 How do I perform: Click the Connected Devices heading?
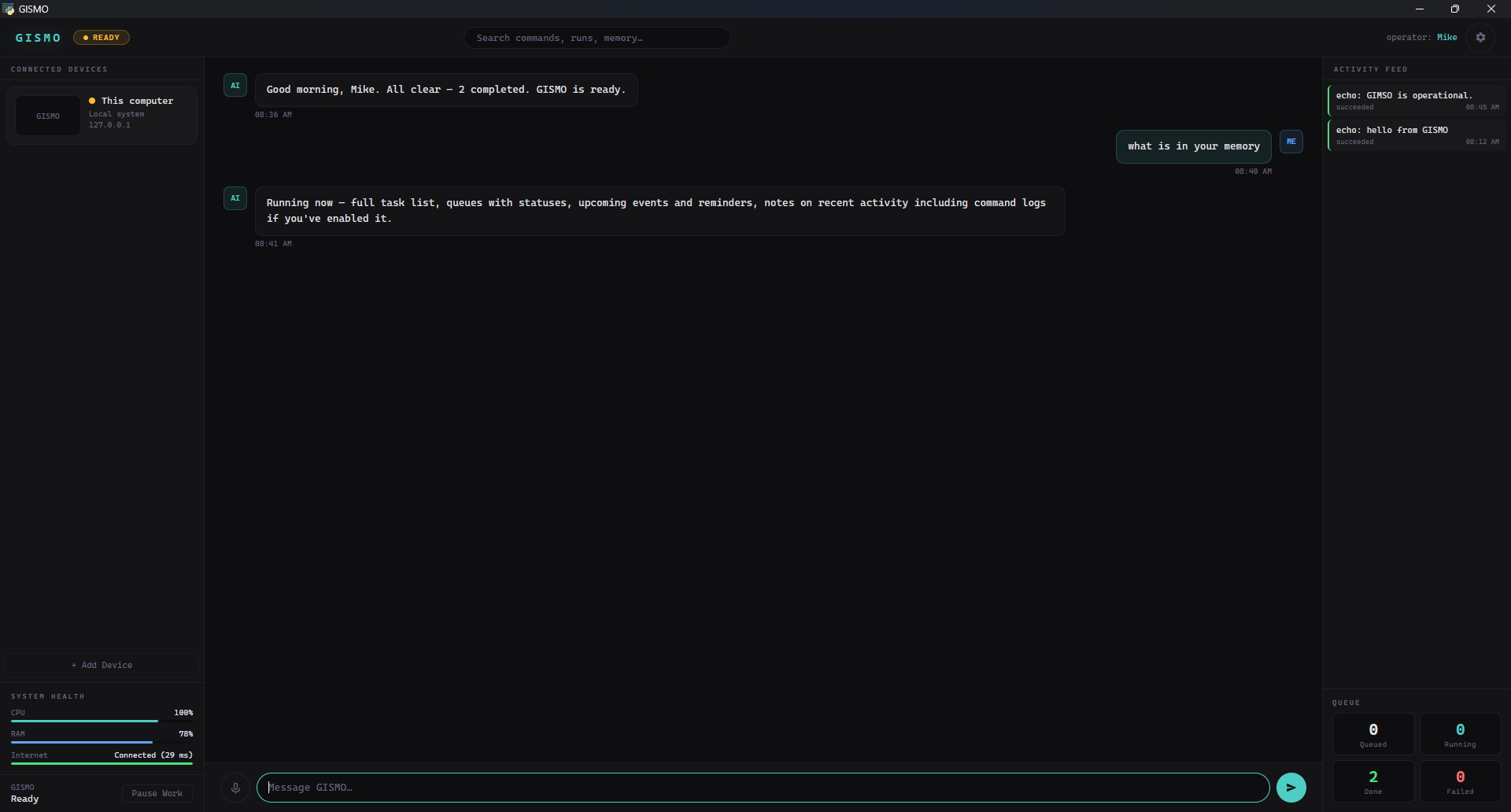pos(59,69)
